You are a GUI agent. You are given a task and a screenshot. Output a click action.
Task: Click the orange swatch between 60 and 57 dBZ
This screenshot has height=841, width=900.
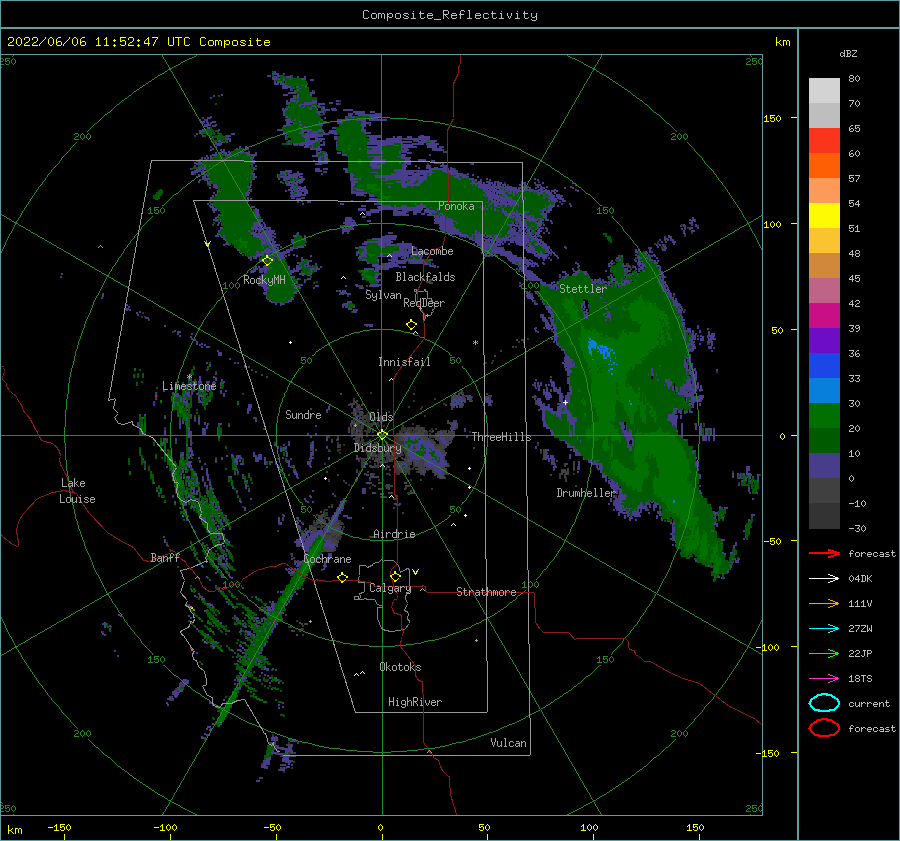824,166
